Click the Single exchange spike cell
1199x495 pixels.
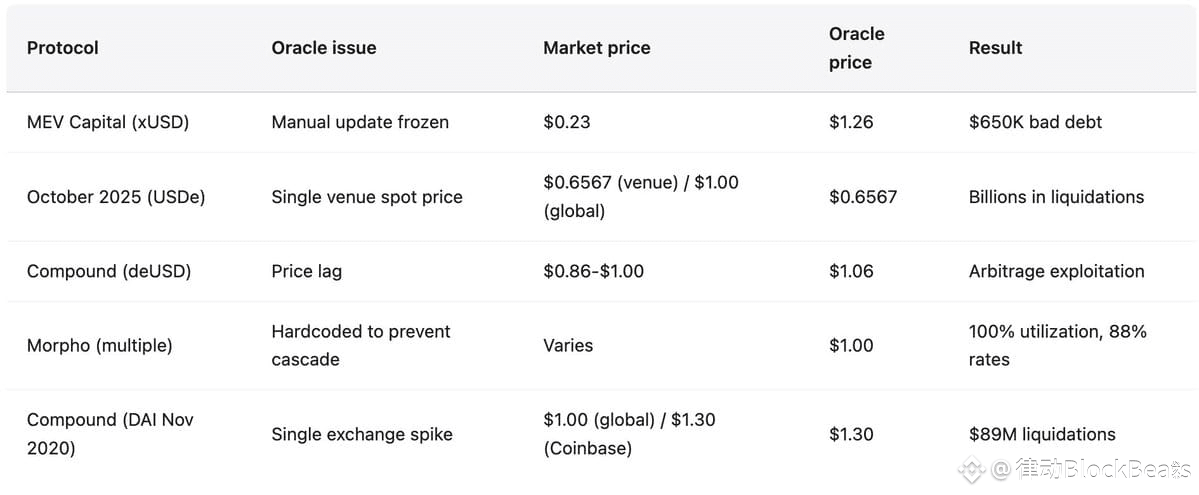tap(362, 434)
